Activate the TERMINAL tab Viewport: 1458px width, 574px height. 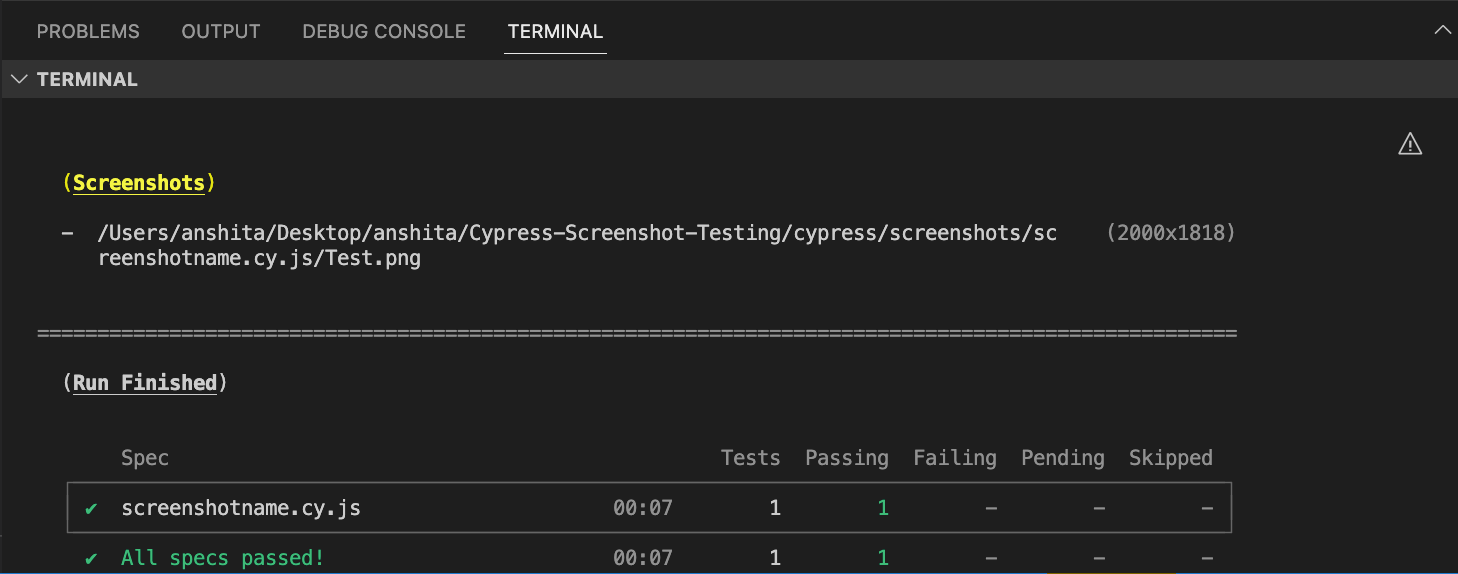tap(555, 31)
